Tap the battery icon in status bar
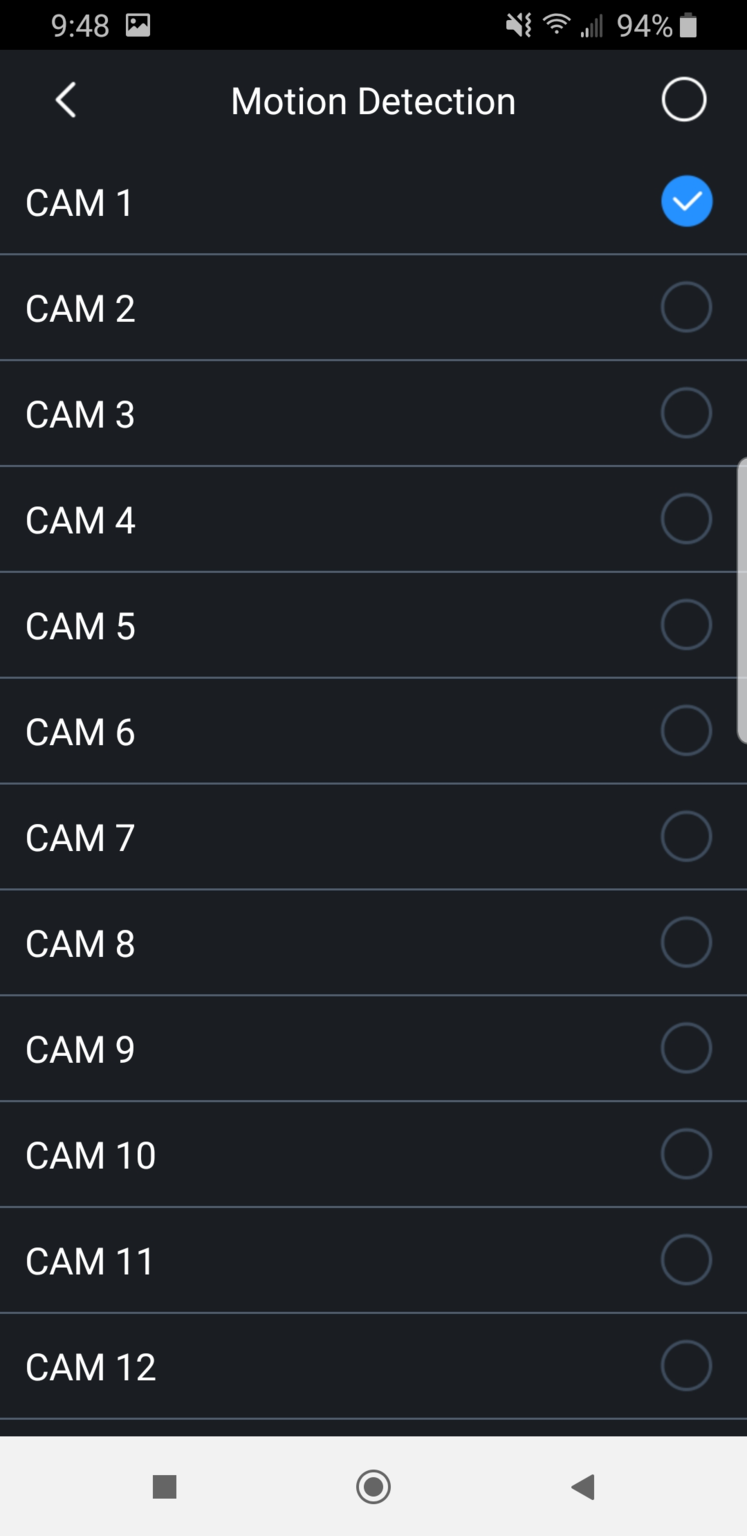747x1536 pixels. (x=688, y=26)
